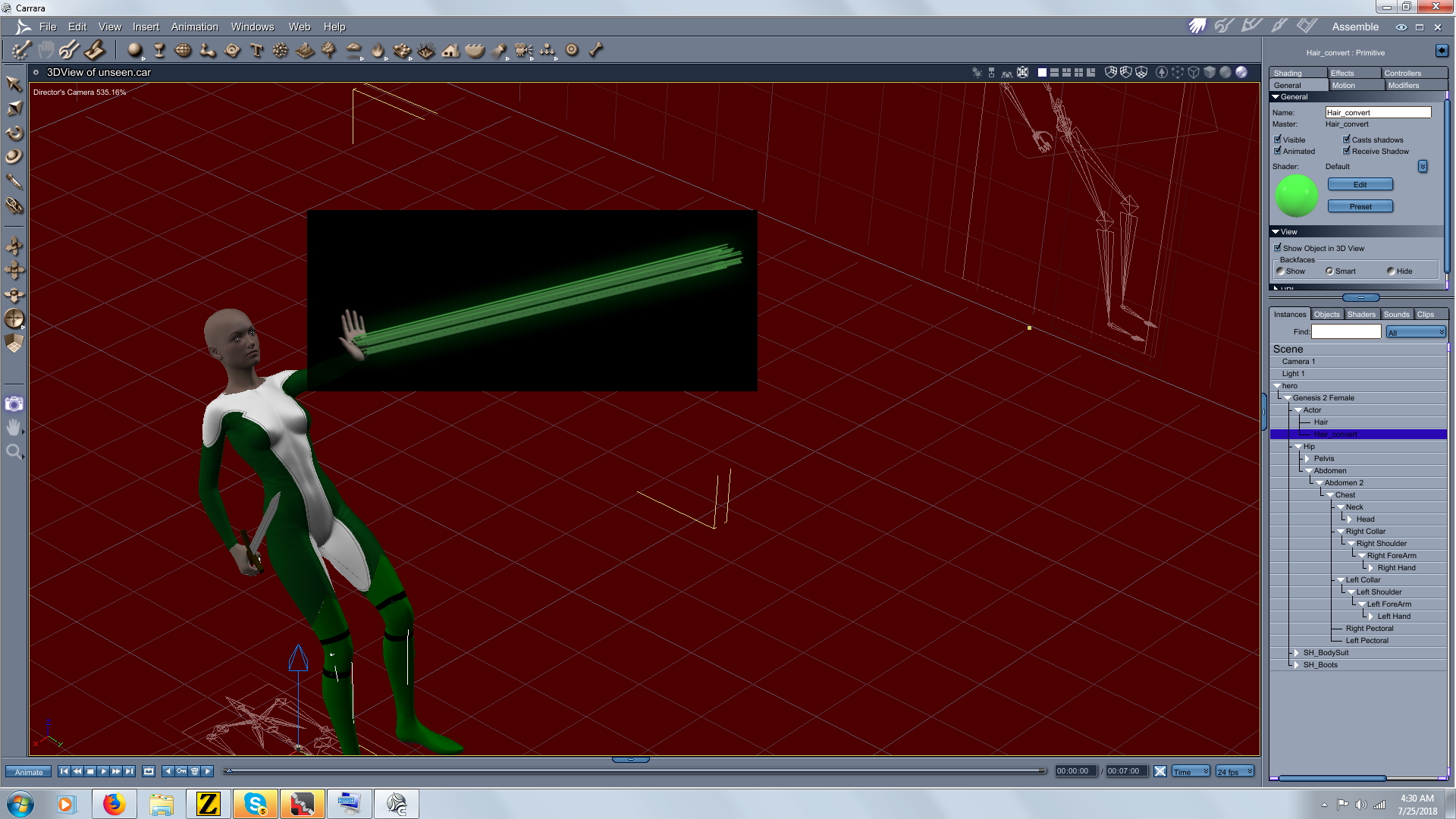
Task: Select the Text object tool
Action: tap(256, 50)
